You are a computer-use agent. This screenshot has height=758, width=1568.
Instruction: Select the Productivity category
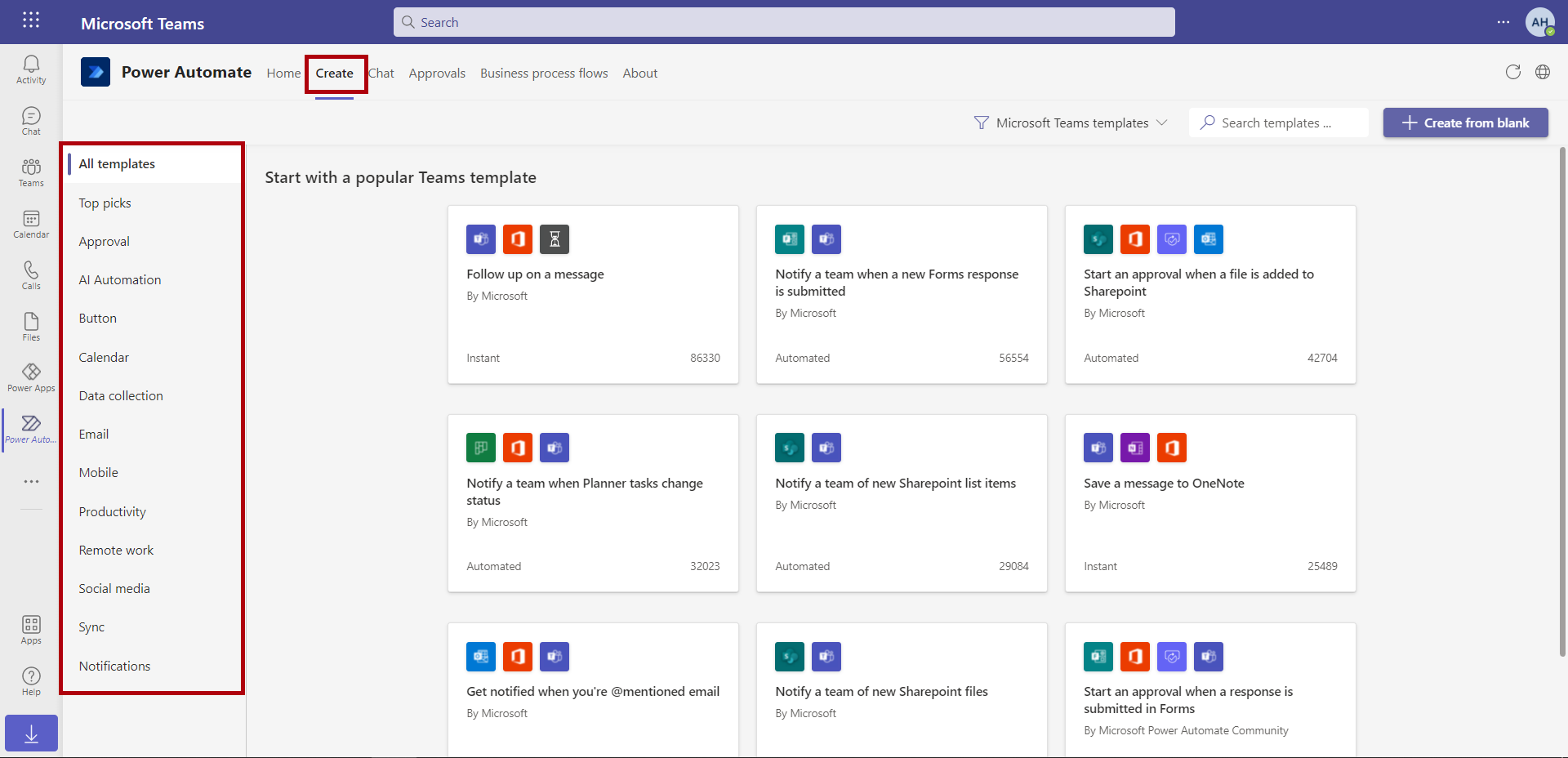click(153, 512)
